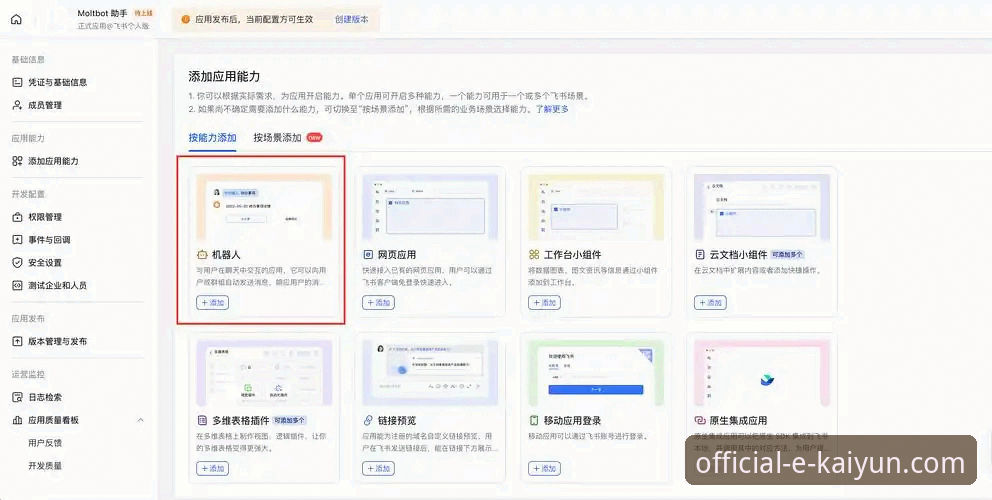Add the 多维表格插件 capability
The width and height of the screenshot is (992, 500).
point(213,468)
